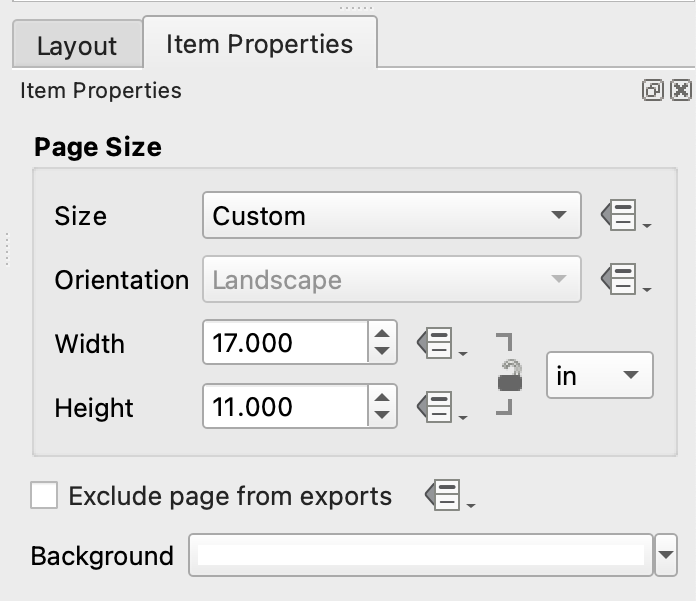Switch to the Layout tab
Viewport: 696px width, 601px height.
click(76, 46)
